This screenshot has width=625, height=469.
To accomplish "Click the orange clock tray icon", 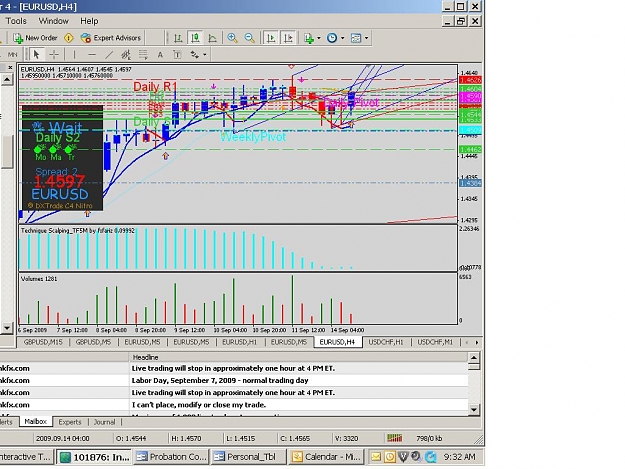I will 390,457.
